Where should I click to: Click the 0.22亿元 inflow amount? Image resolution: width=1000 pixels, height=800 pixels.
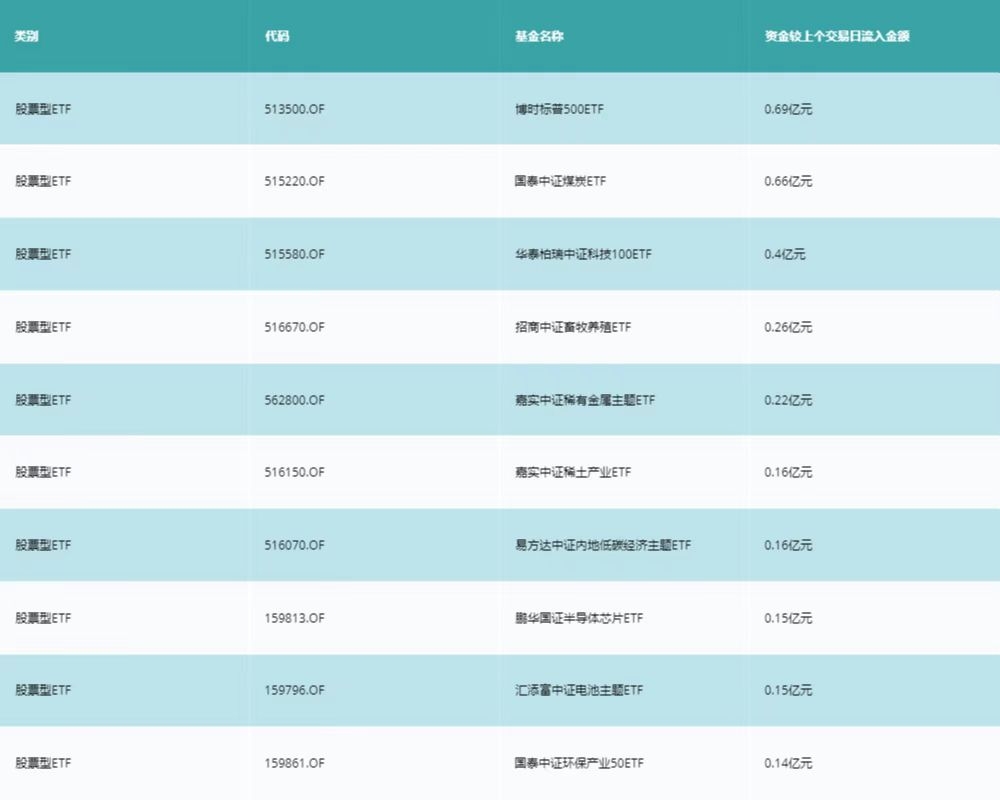[x=788, y=400]
